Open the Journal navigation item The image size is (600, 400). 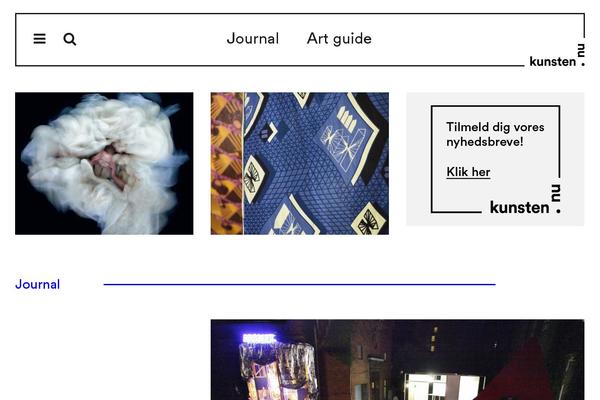pyautogui.click(x=253, y=39)
